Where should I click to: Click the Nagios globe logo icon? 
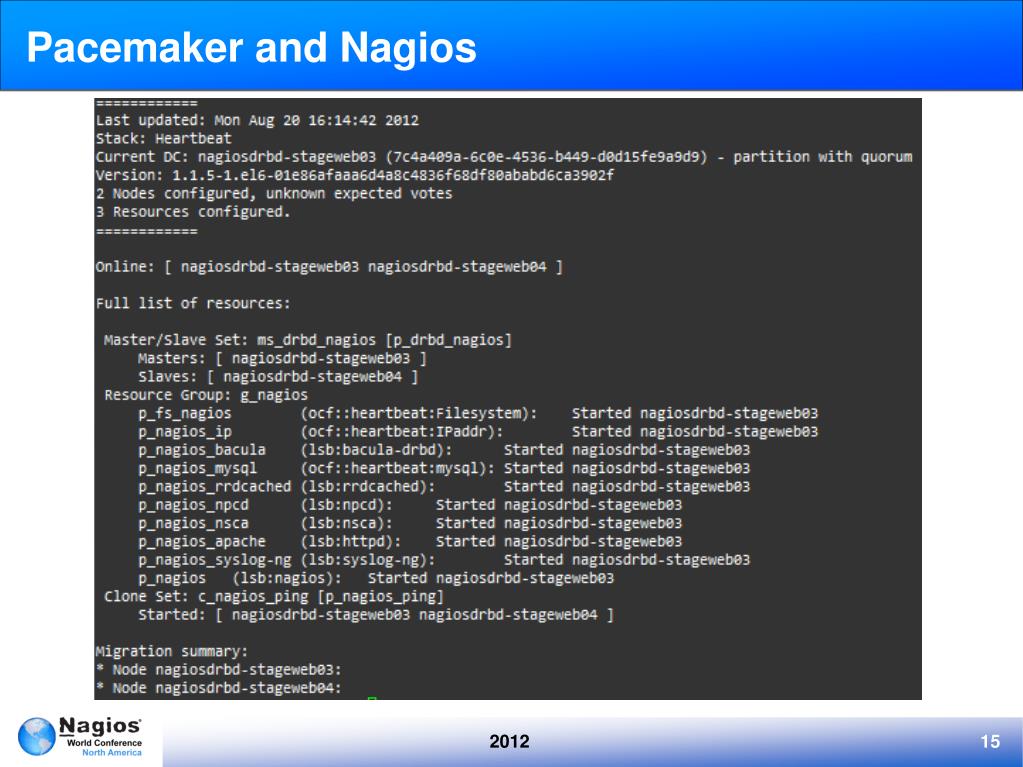37,736
